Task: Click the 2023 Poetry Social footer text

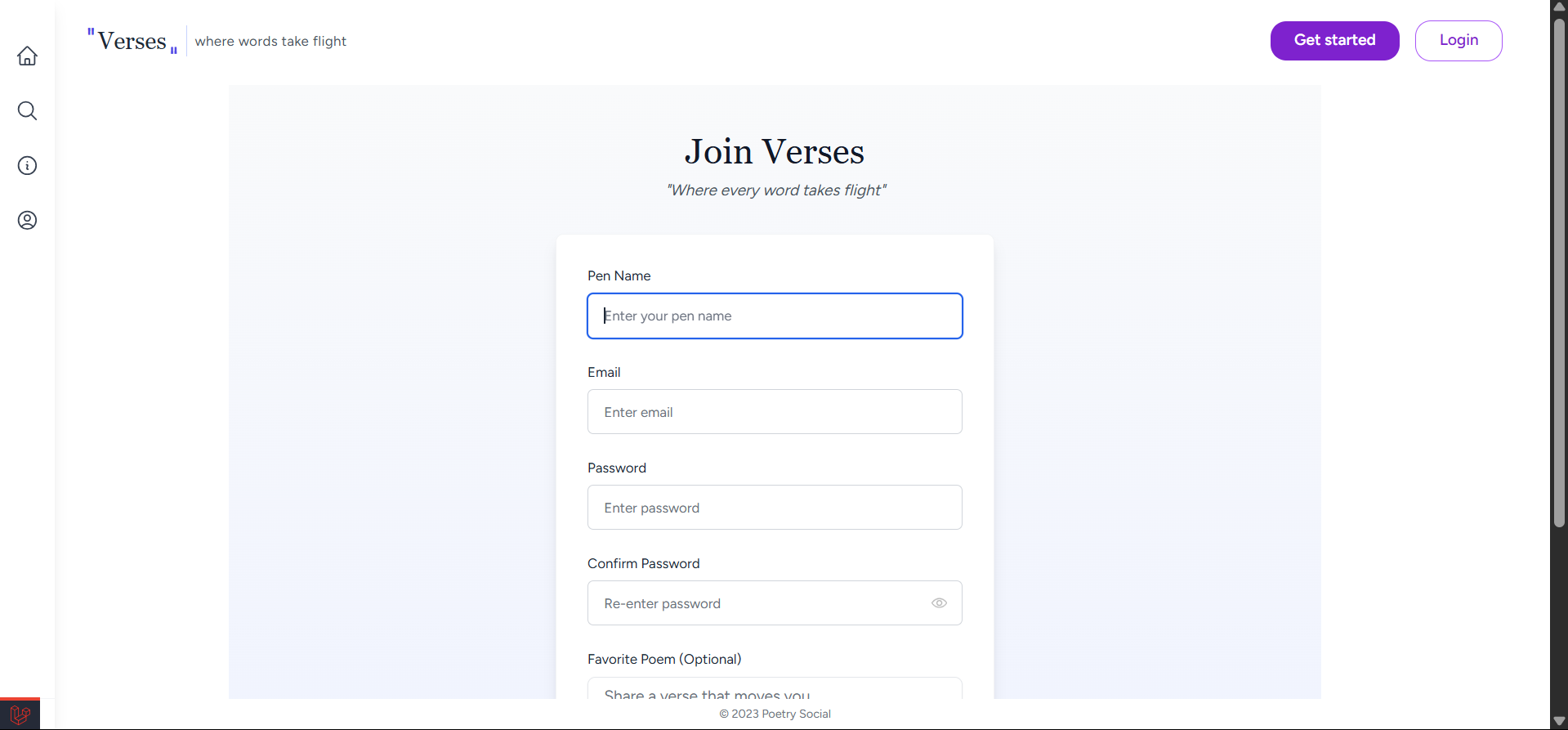Action: point(775,714)
